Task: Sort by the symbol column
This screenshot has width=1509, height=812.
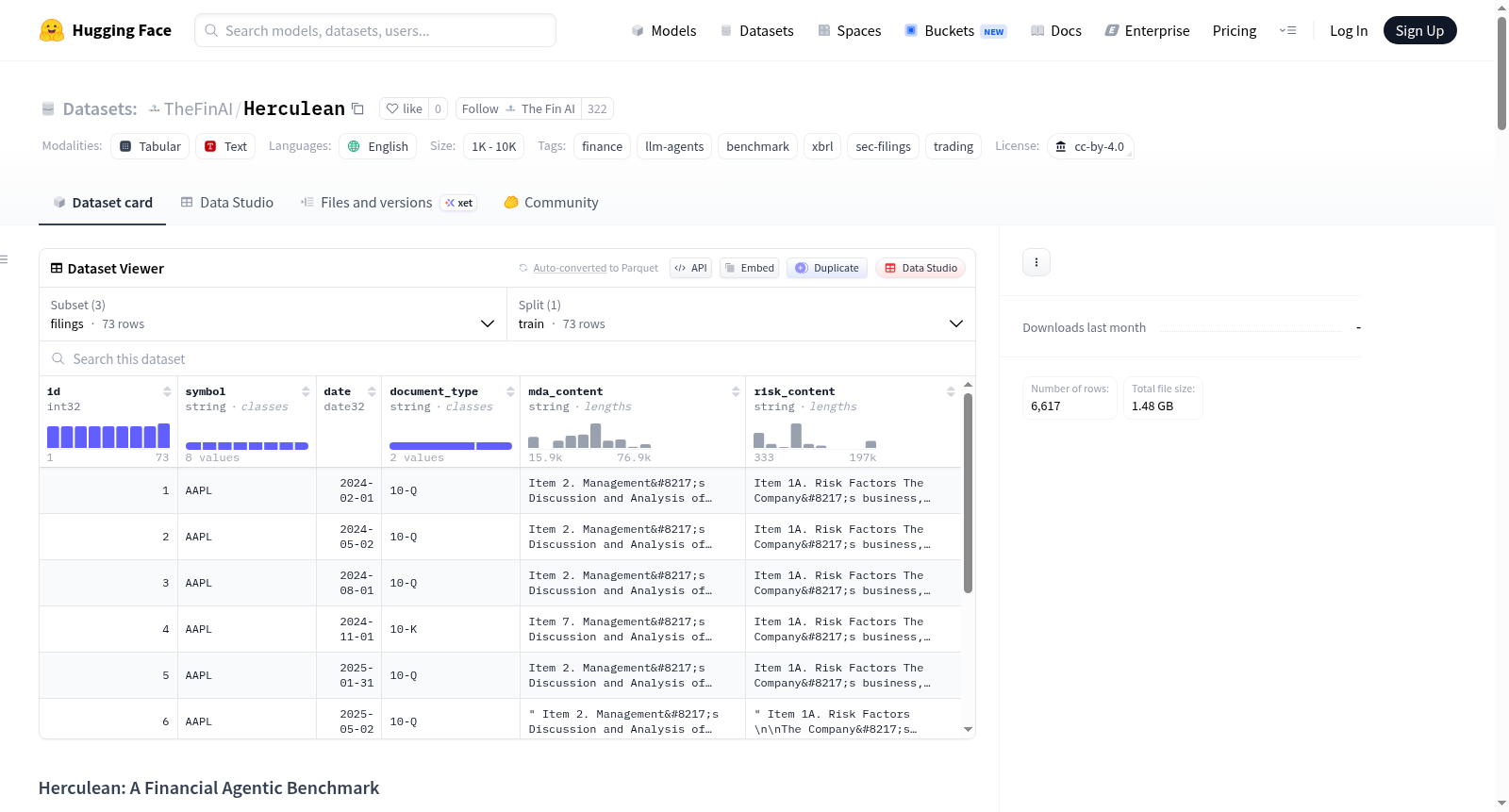Action: tap(306, 391)
